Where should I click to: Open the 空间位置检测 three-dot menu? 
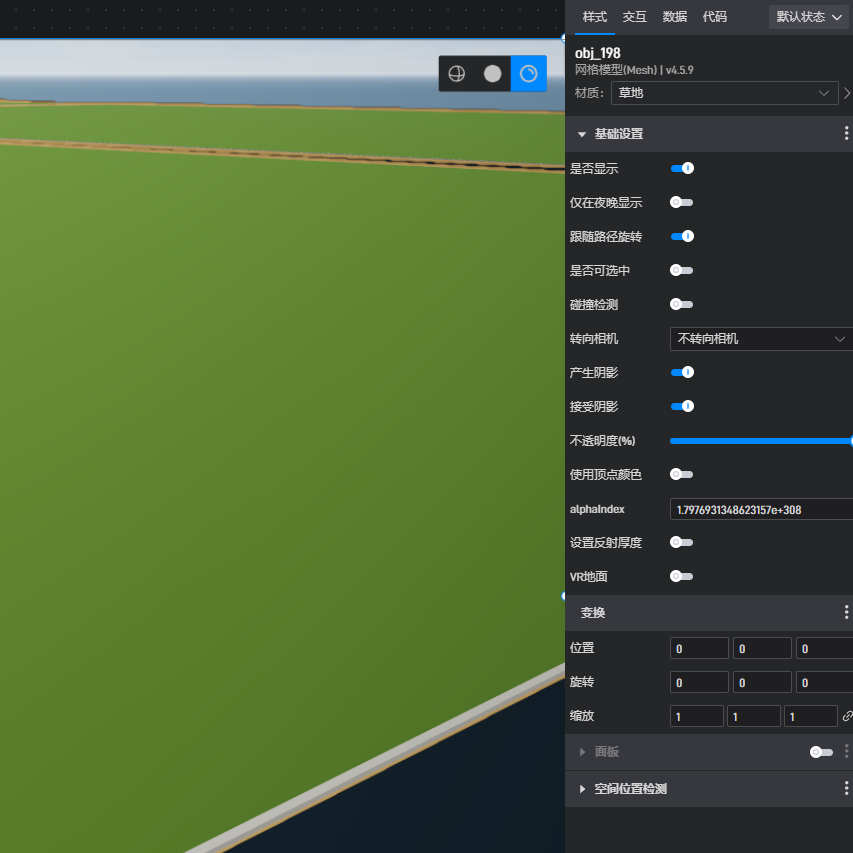[x=846, y=788]
